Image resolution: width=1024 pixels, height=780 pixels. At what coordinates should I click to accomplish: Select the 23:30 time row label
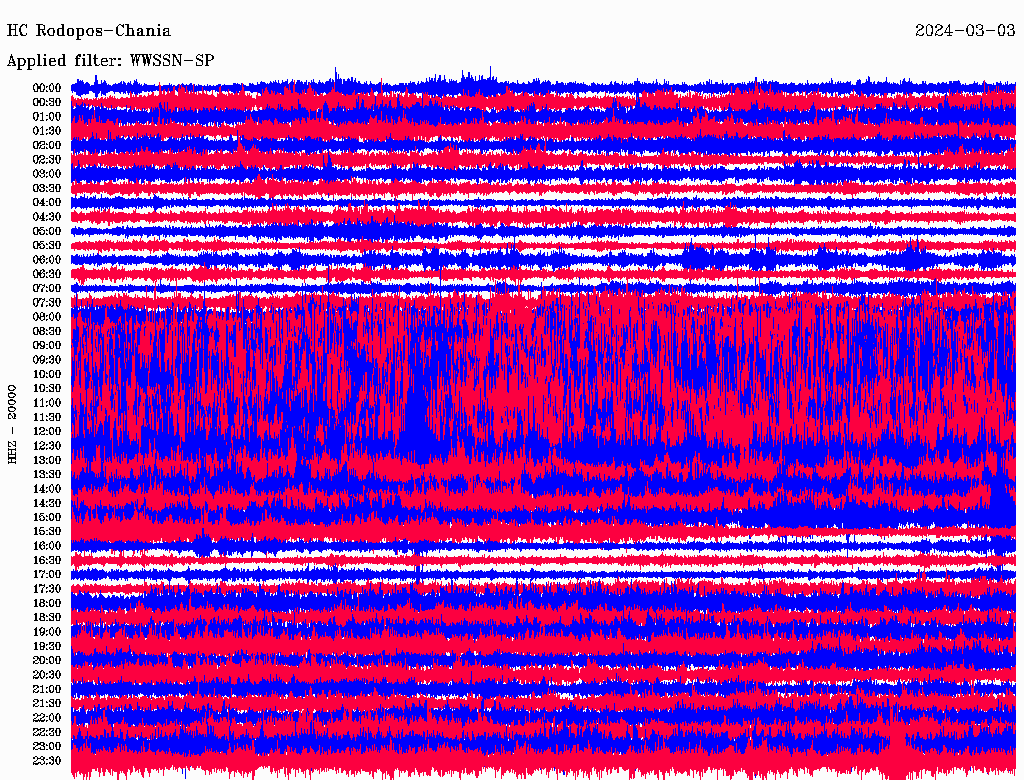click(x=47, y=760)
